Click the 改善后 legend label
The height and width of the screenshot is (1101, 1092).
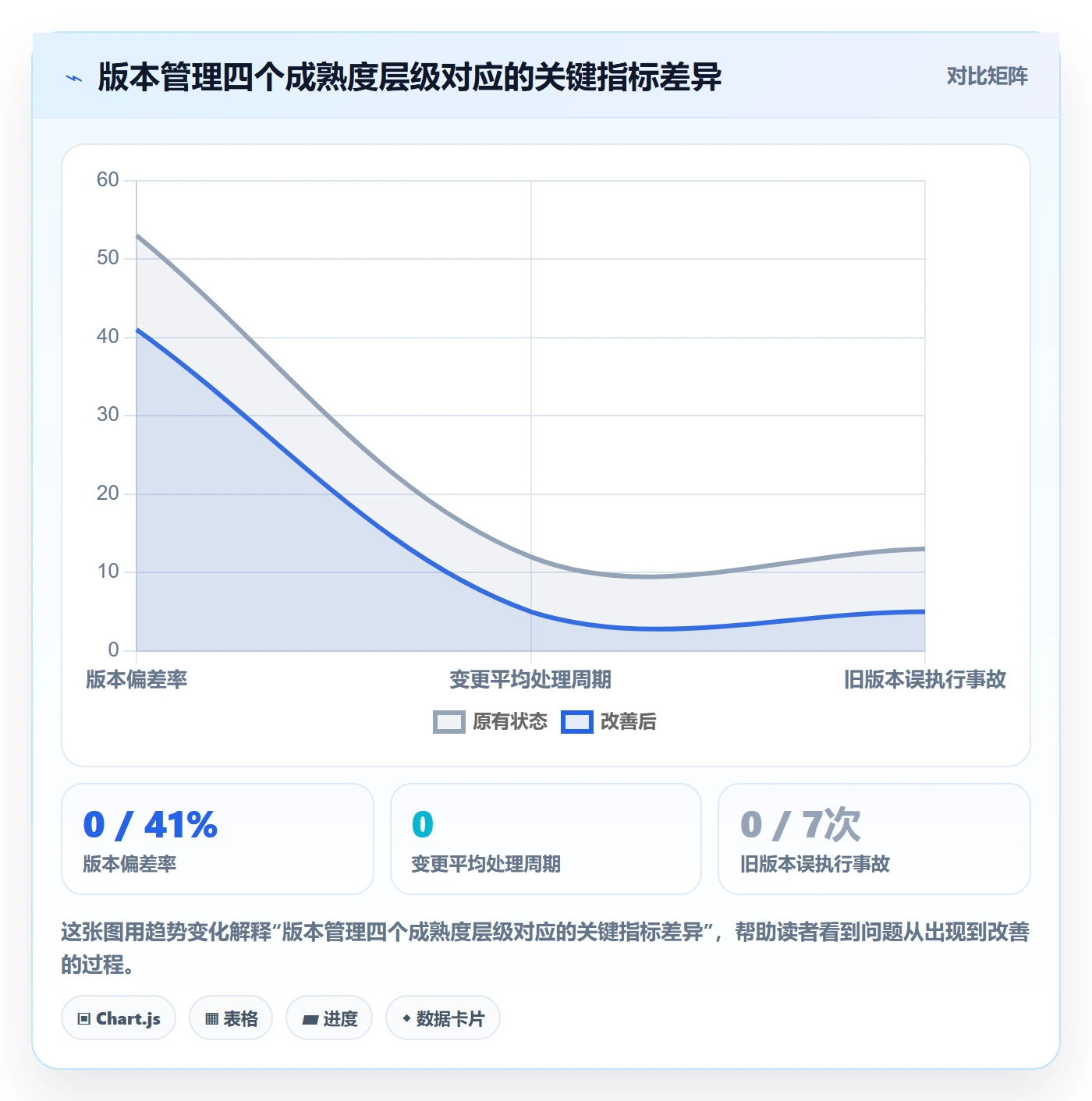(629, 722)
